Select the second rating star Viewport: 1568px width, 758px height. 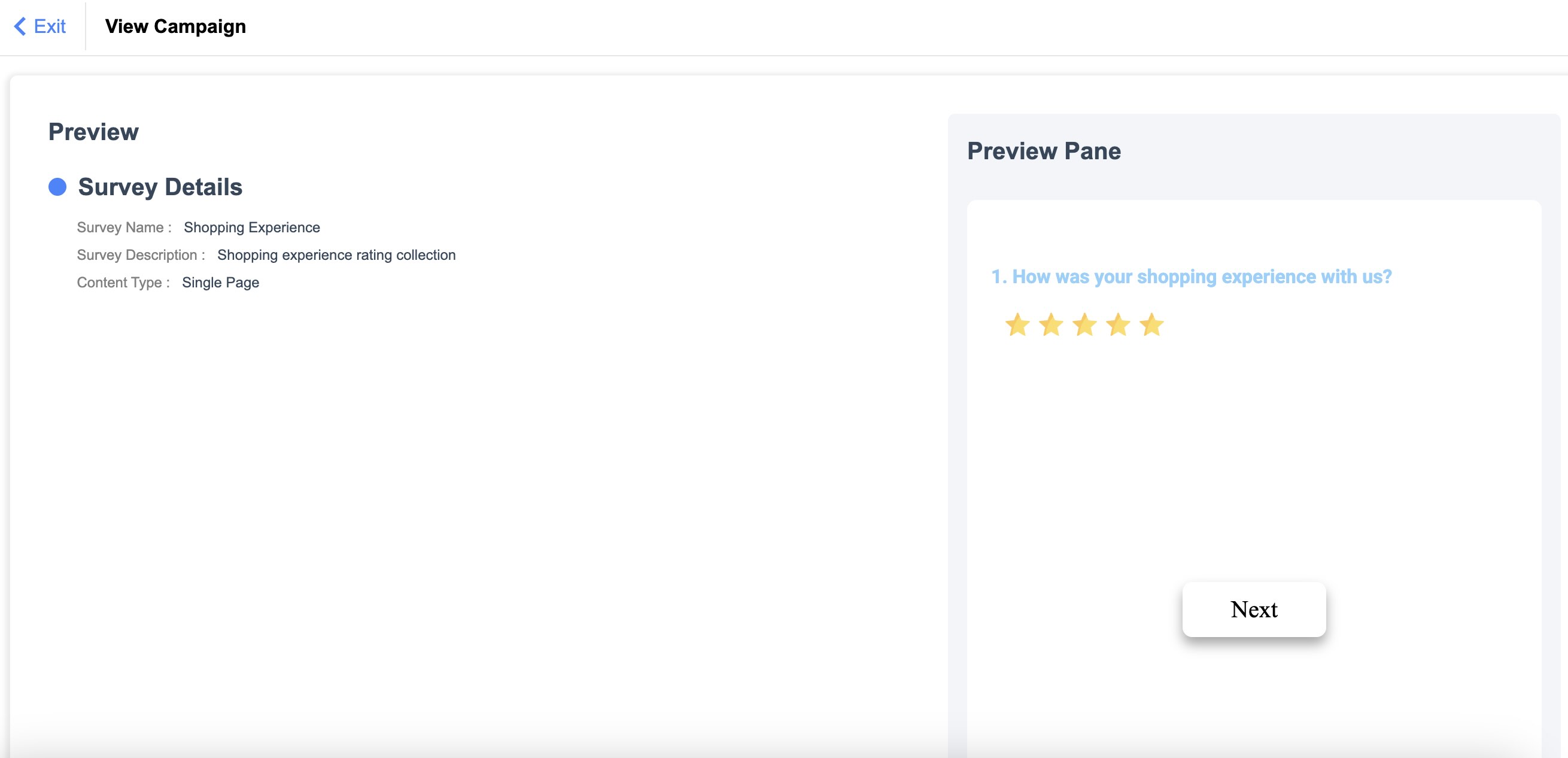[x=1050, y=325]
